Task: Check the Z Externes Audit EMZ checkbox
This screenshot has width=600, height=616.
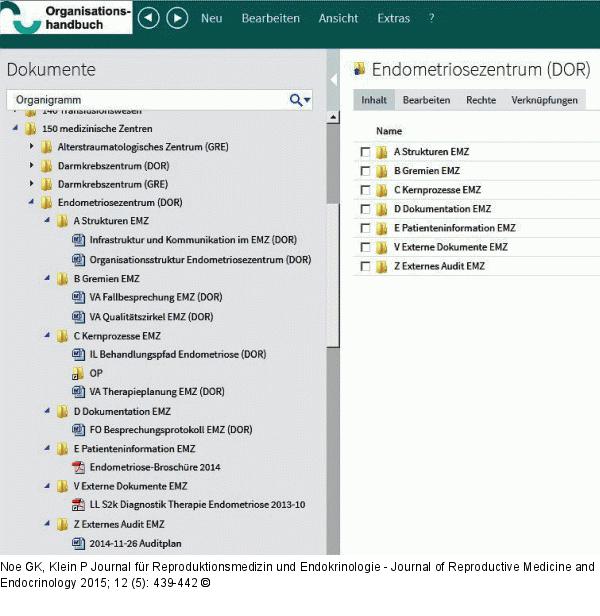Action: coord(365,266)
